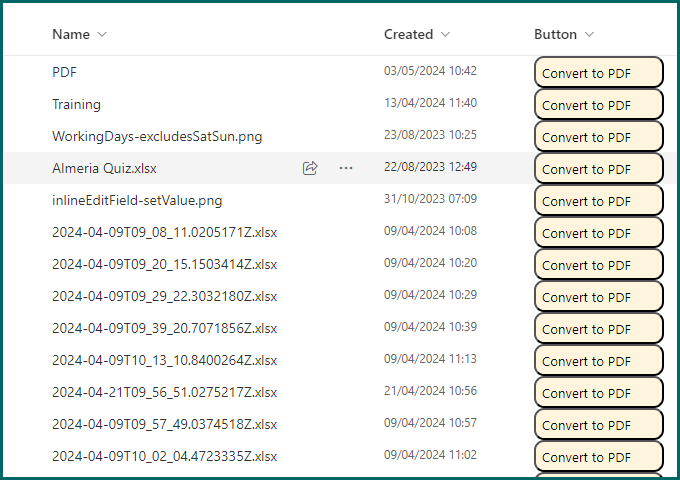
Task: Convert Almeria Quiz.xlsx to PDF
Action: [x=598, y=169]
